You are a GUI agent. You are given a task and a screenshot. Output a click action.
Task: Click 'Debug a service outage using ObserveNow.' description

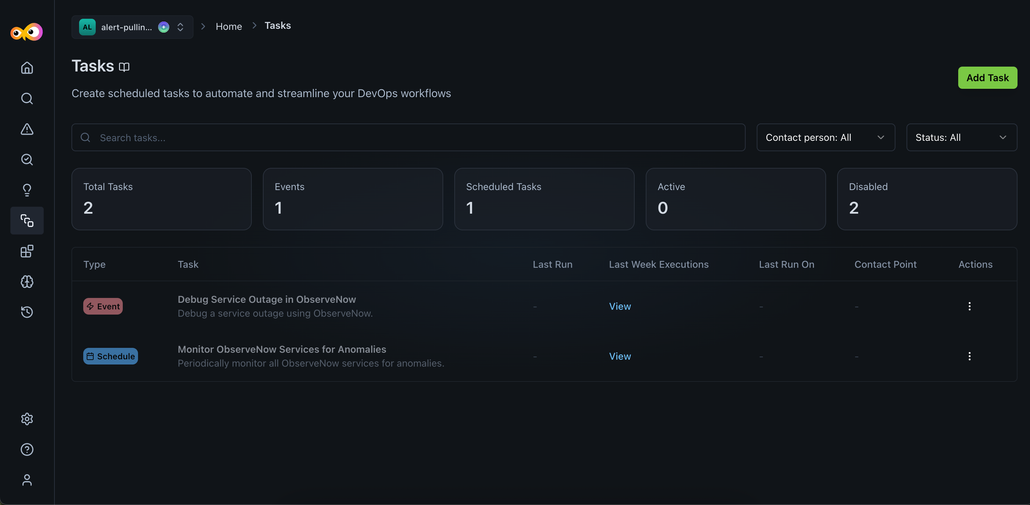tap(275, 313)
